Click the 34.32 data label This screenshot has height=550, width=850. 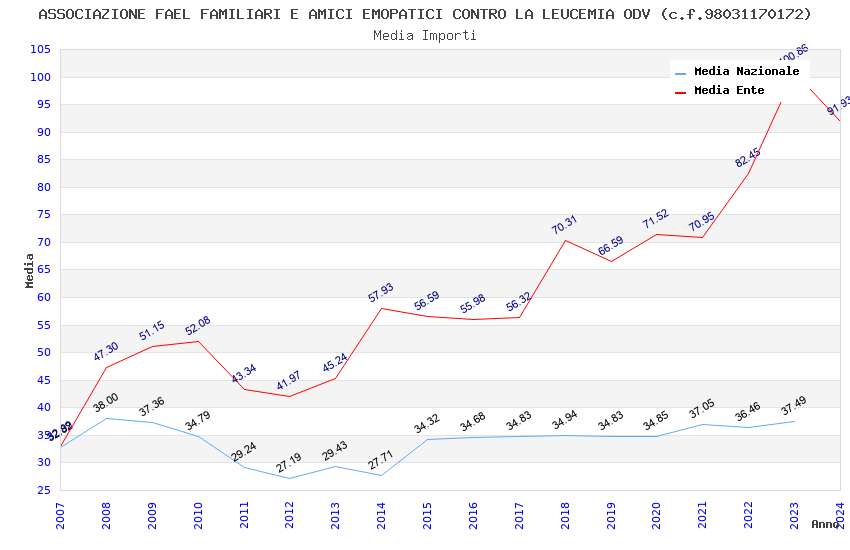pyautogui.click(x=427, y=424)
